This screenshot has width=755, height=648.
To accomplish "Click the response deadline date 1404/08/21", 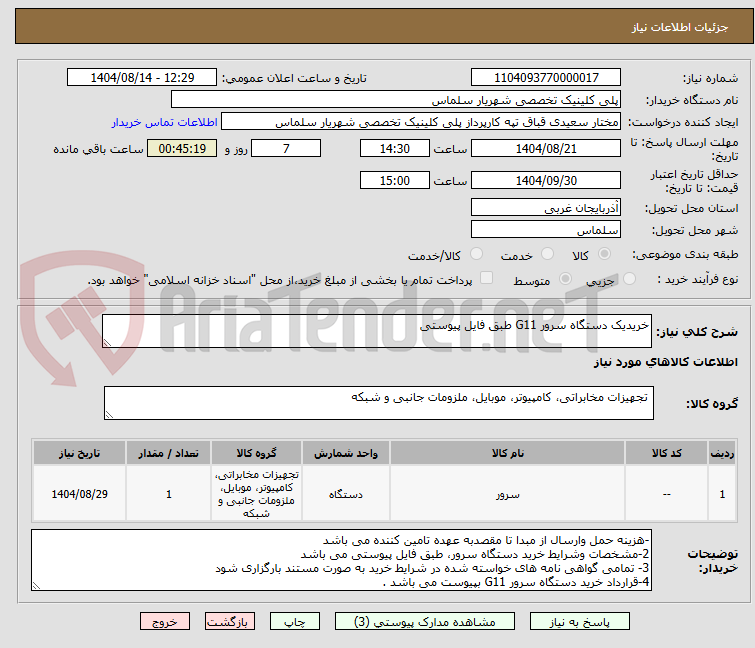I will pyautogui.click(x=546, y=148).
